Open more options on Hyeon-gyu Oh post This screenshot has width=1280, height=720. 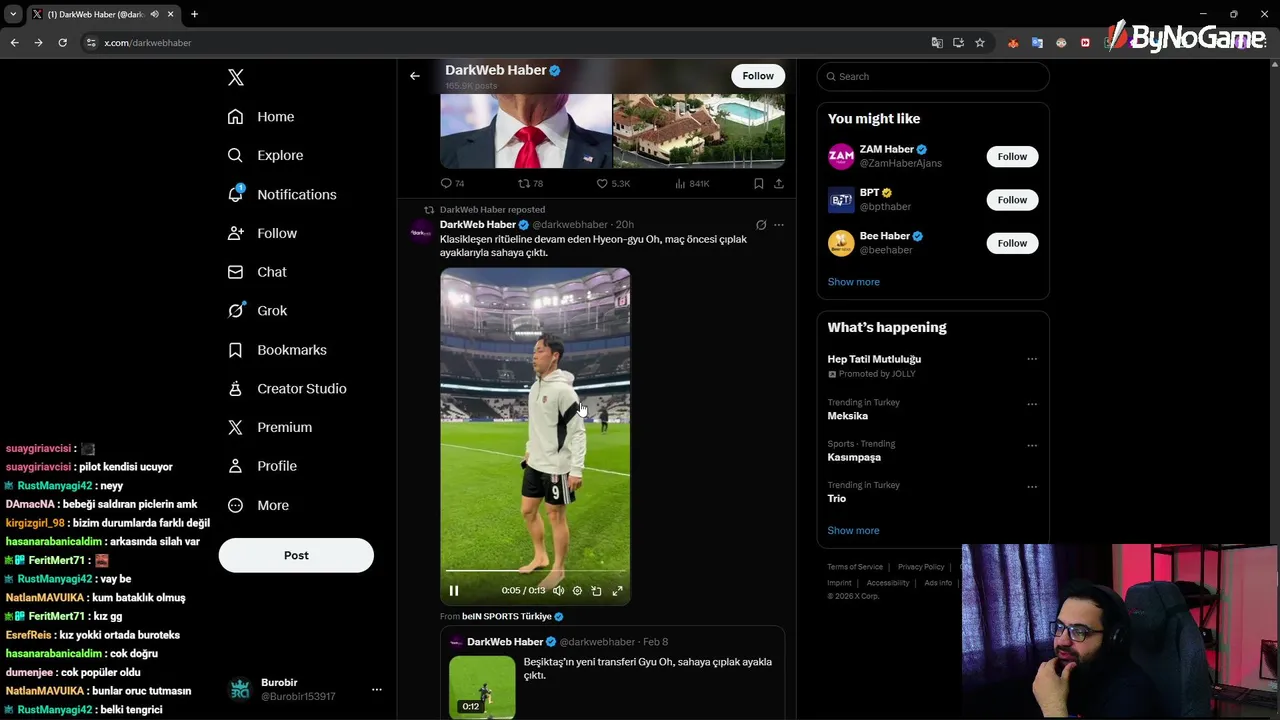[x=779, y=225]
